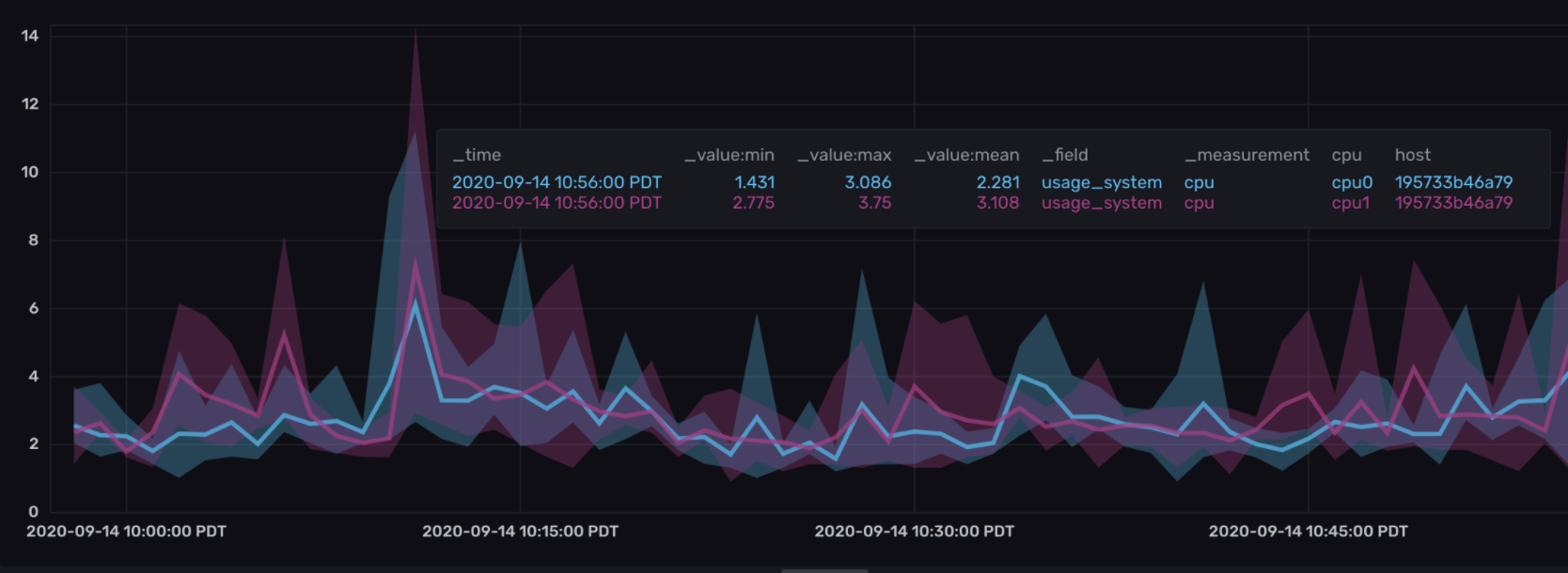Click the blue 10:56:00 PDT timestamp row
This screenshot has height=573, width=1568.
click(x=557, y=182)
